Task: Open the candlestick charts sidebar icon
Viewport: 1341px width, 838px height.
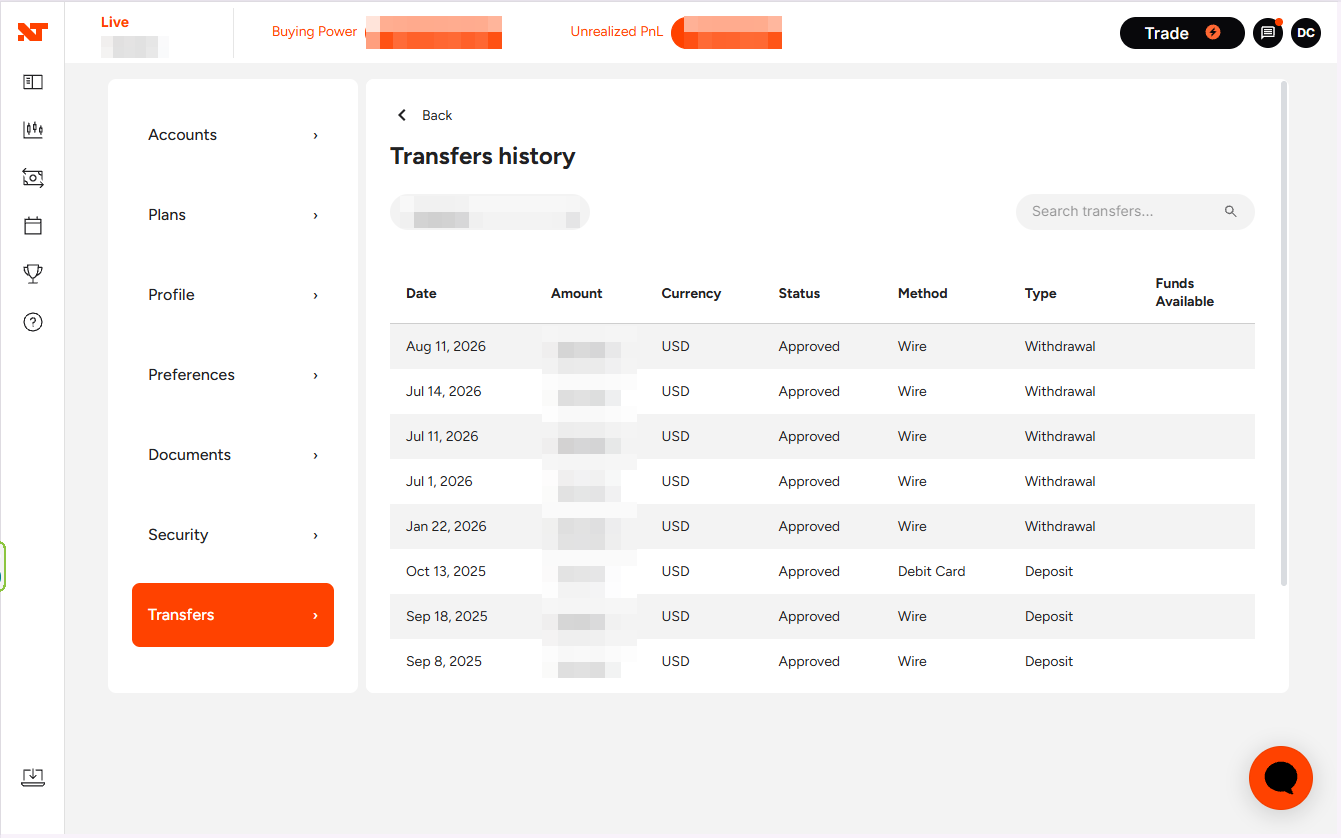Action: 33,129
